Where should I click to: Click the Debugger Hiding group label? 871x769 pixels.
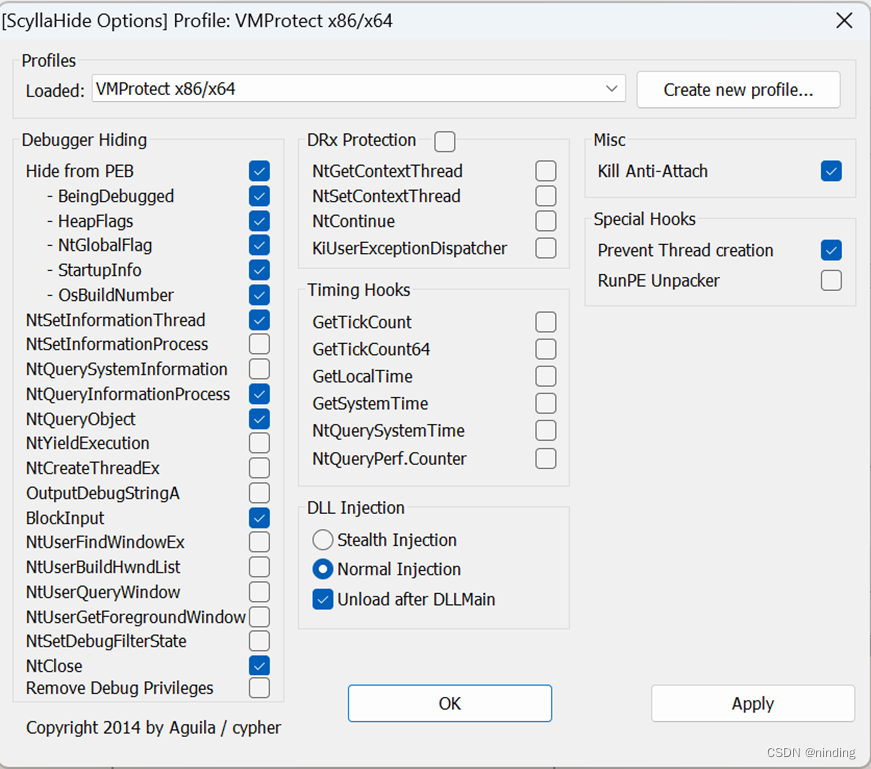click(84, 140)
